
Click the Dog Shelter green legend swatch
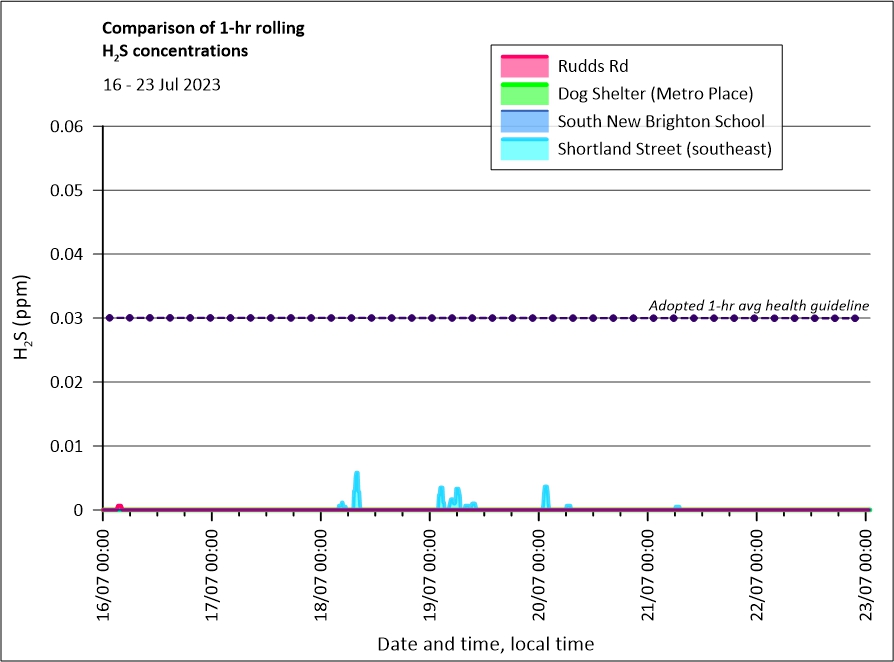[524, 93]
